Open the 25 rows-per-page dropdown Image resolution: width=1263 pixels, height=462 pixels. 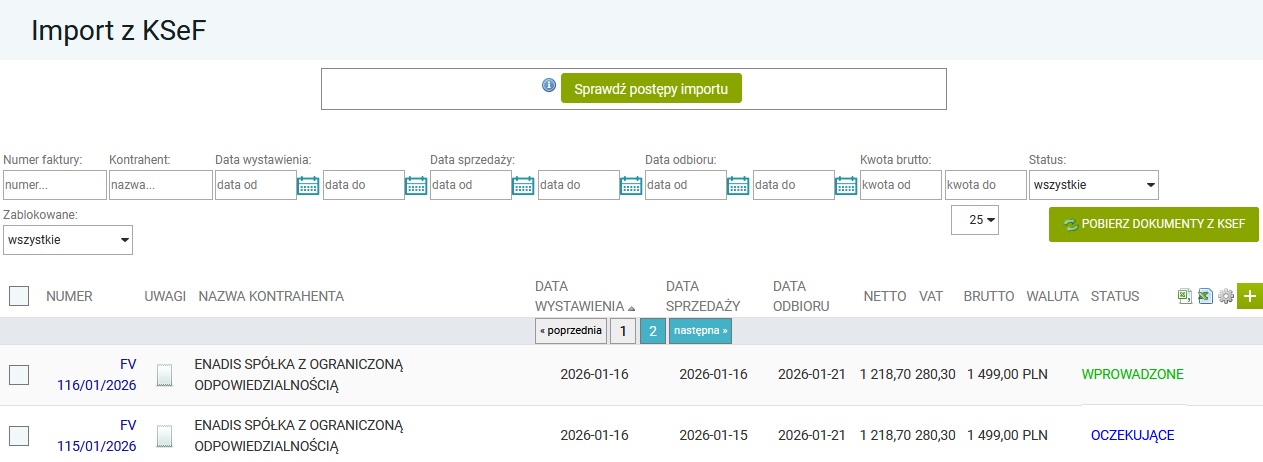click(975, 221)
